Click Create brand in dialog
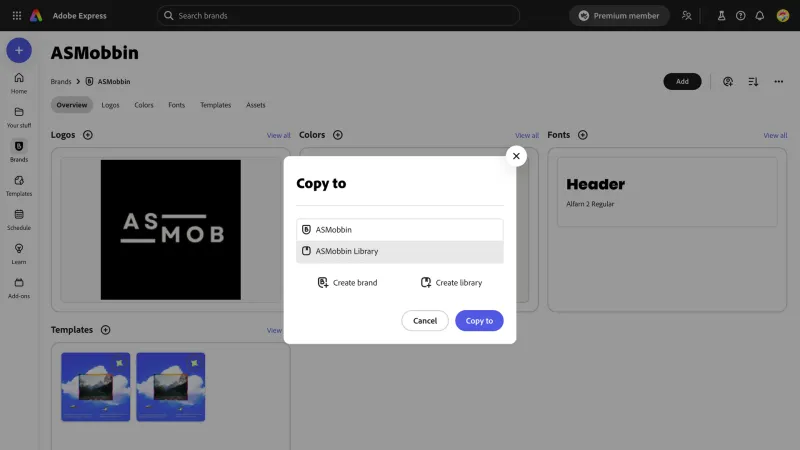 (347, 283)
